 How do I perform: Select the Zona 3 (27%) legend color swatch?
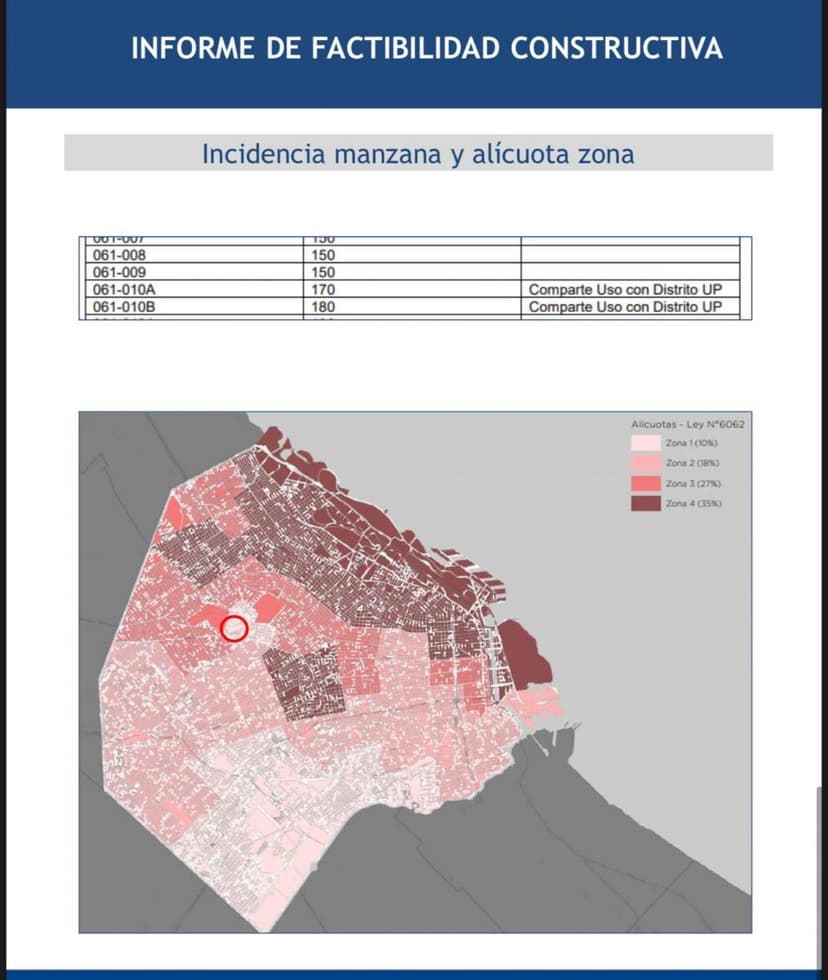[648, 482]
